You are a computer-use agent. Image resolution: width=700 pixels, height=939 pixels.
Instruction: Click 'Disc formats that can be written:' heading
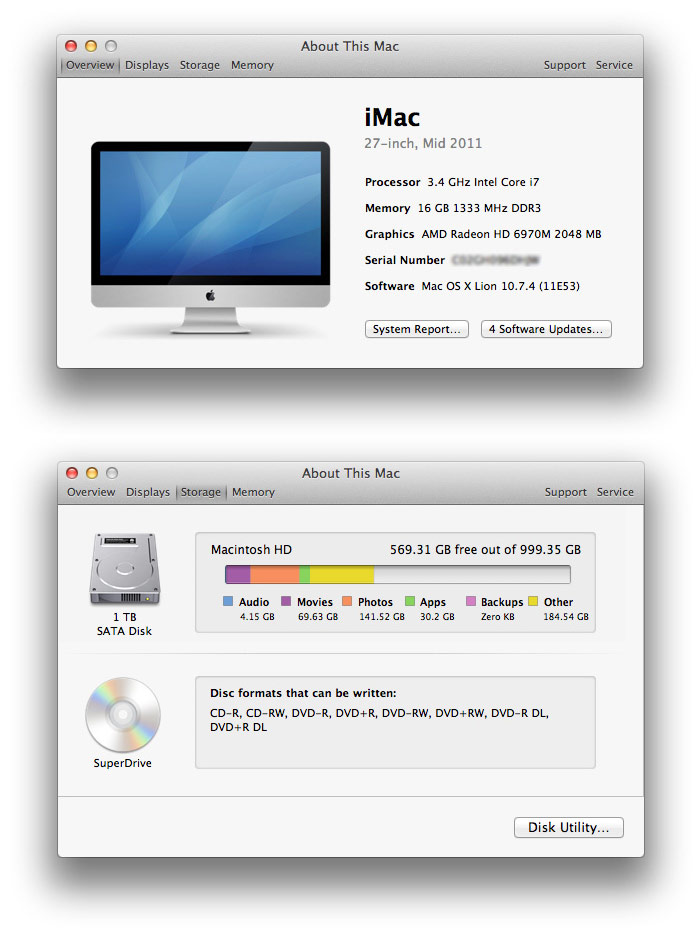click(x=303, y=693)
